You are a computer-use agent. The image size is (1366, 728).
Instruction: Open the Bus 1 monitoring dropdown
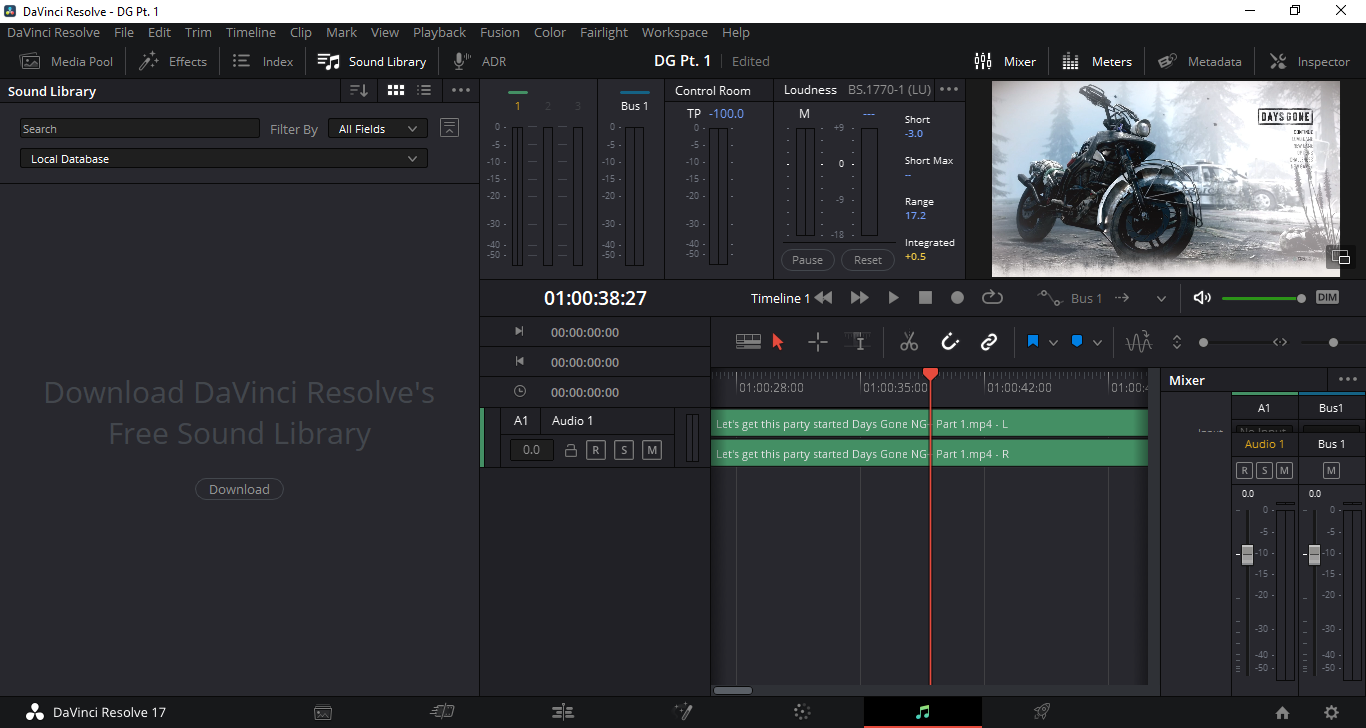coord(1161,298)
